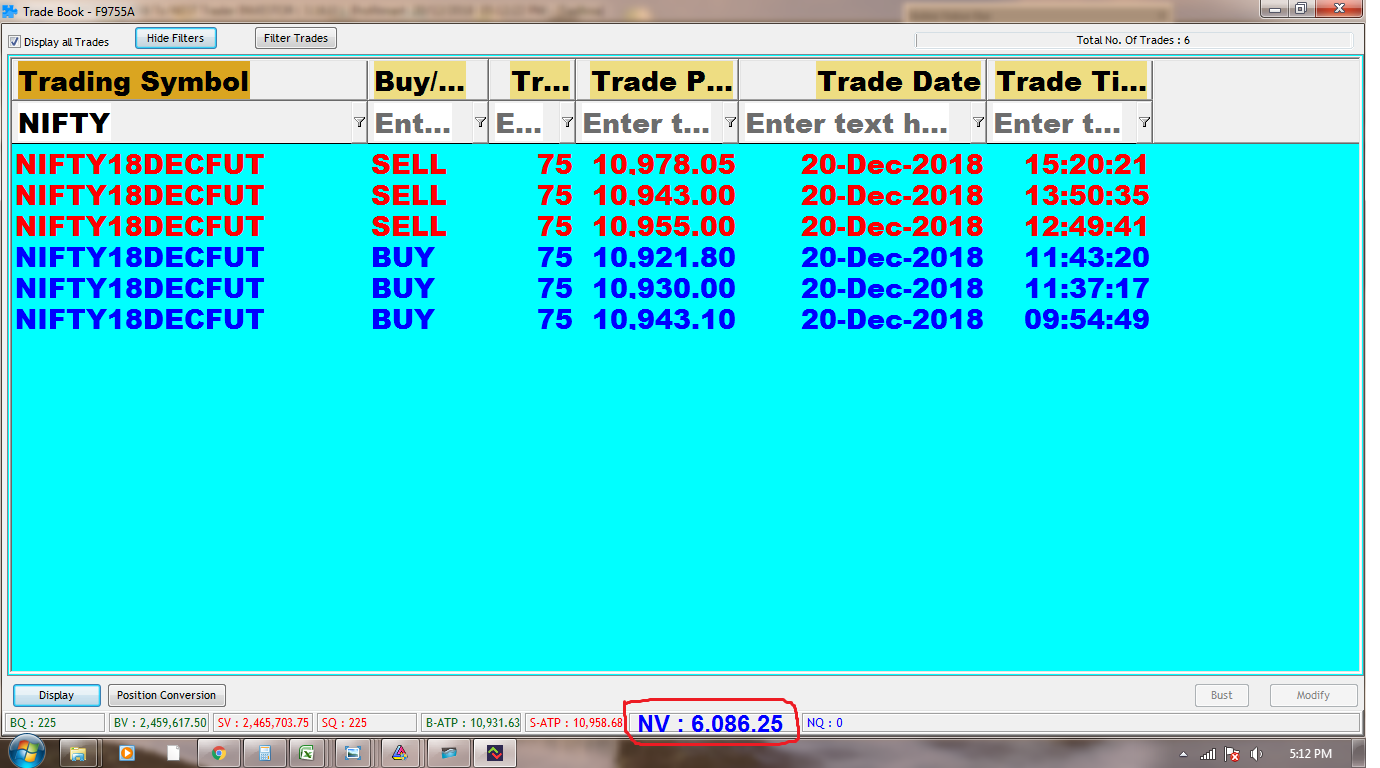This screenshot has height=768, width=1380.
Task: Click the Trade Price filter text field
Action: (x=647, y=123)
